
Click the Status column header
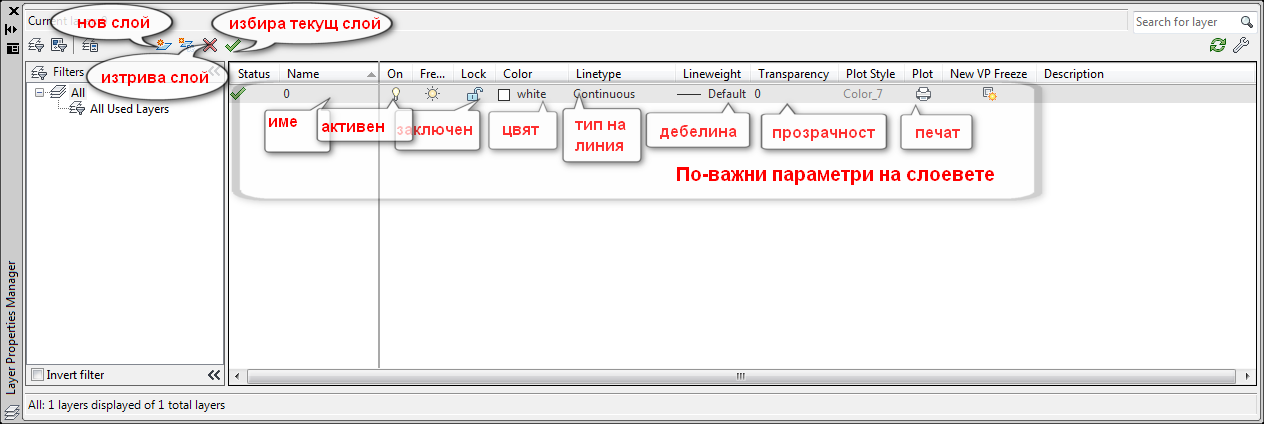coord(256,73)
